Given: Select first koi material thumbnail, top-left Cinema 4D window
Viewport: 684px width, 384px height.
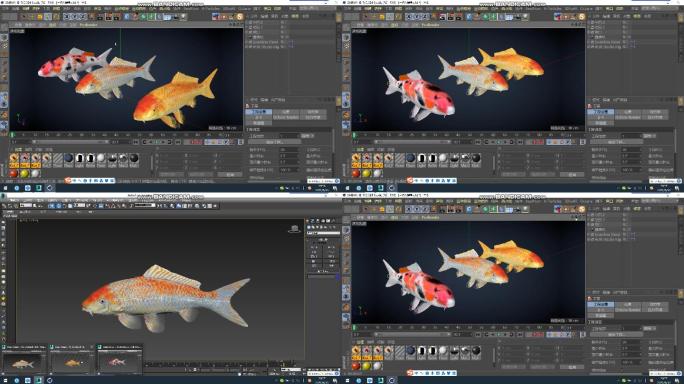Looking at the screenshot, I should [x=14, y=160].
